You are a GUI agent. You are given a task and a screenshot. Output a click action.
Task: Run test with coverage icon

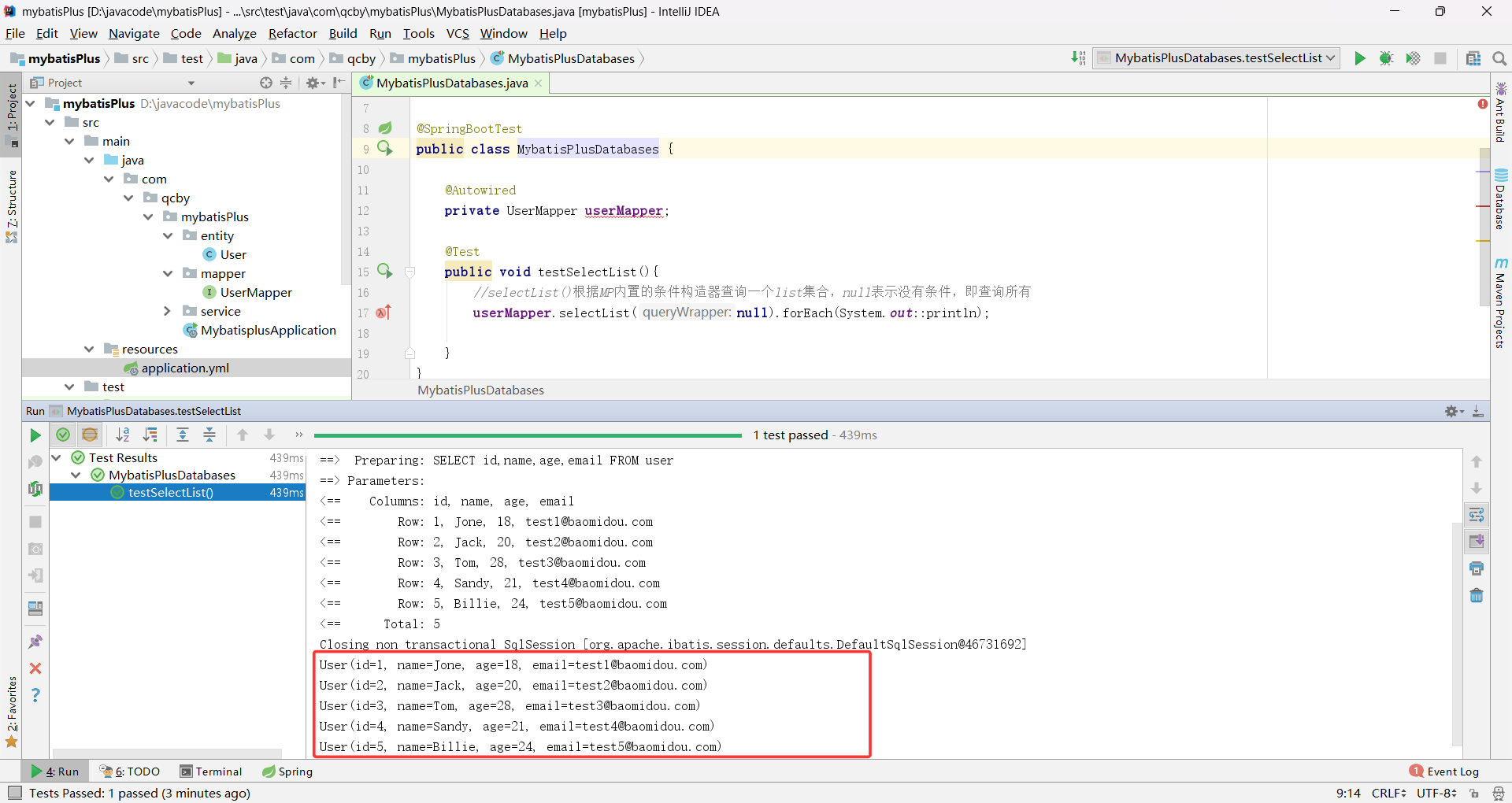1414,57
